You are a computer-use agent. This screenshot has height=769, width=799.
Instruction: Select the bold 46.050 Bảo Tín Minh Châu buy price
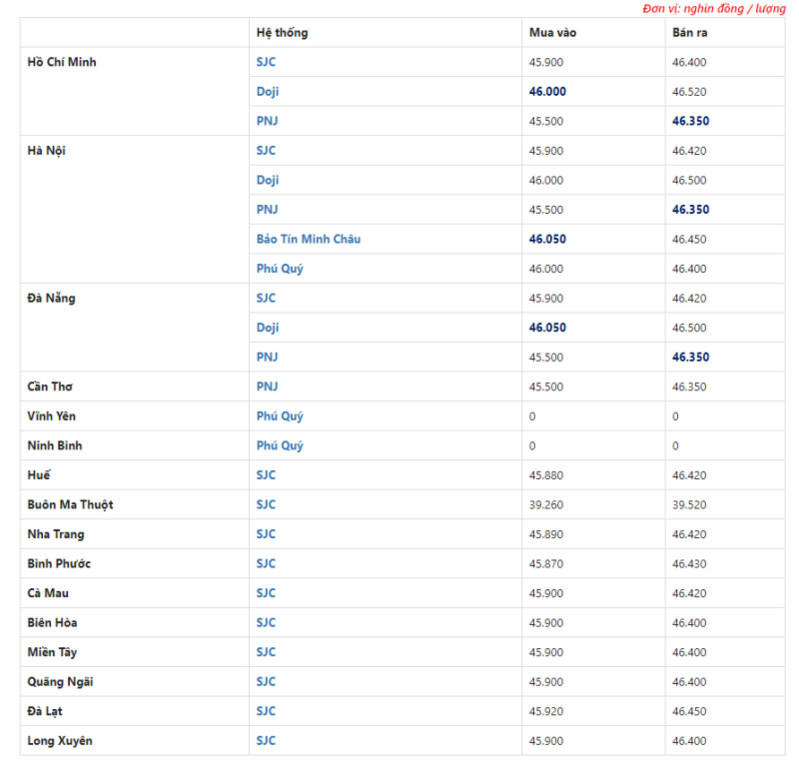click(547, 239)
